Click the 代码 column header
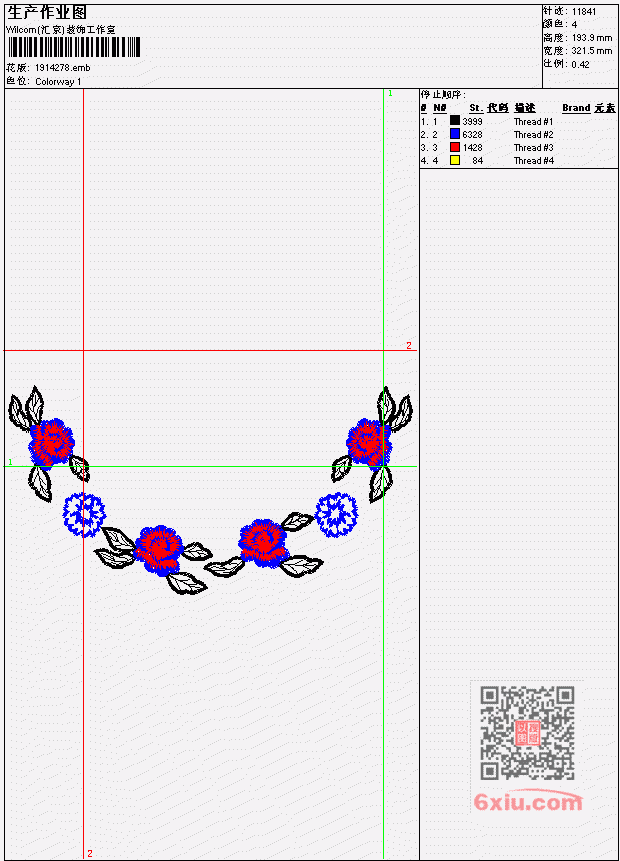The width and height of the screenshot is (620, 861). coord(498,108)
